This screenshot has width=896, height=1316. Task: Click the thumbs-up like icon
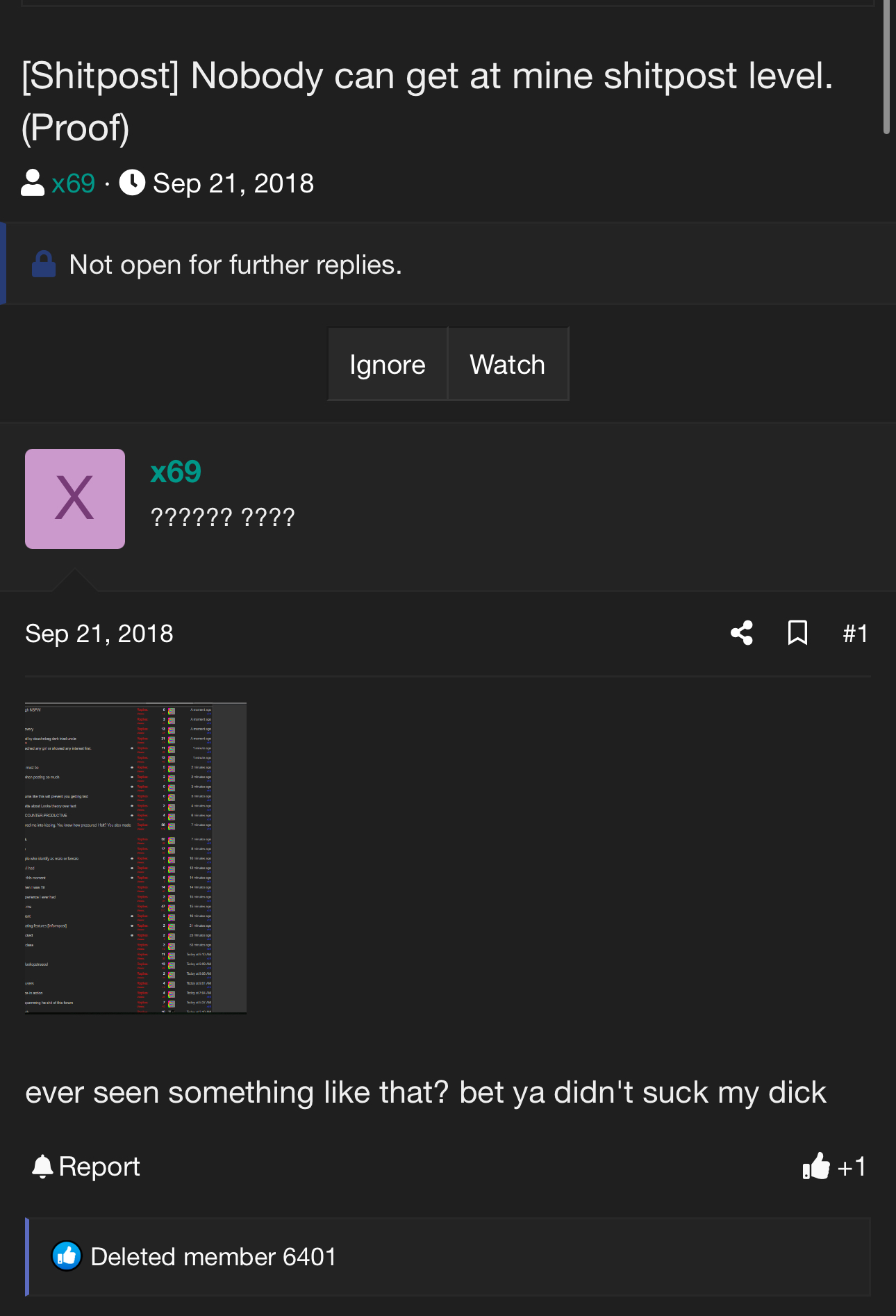(816, 1167)
